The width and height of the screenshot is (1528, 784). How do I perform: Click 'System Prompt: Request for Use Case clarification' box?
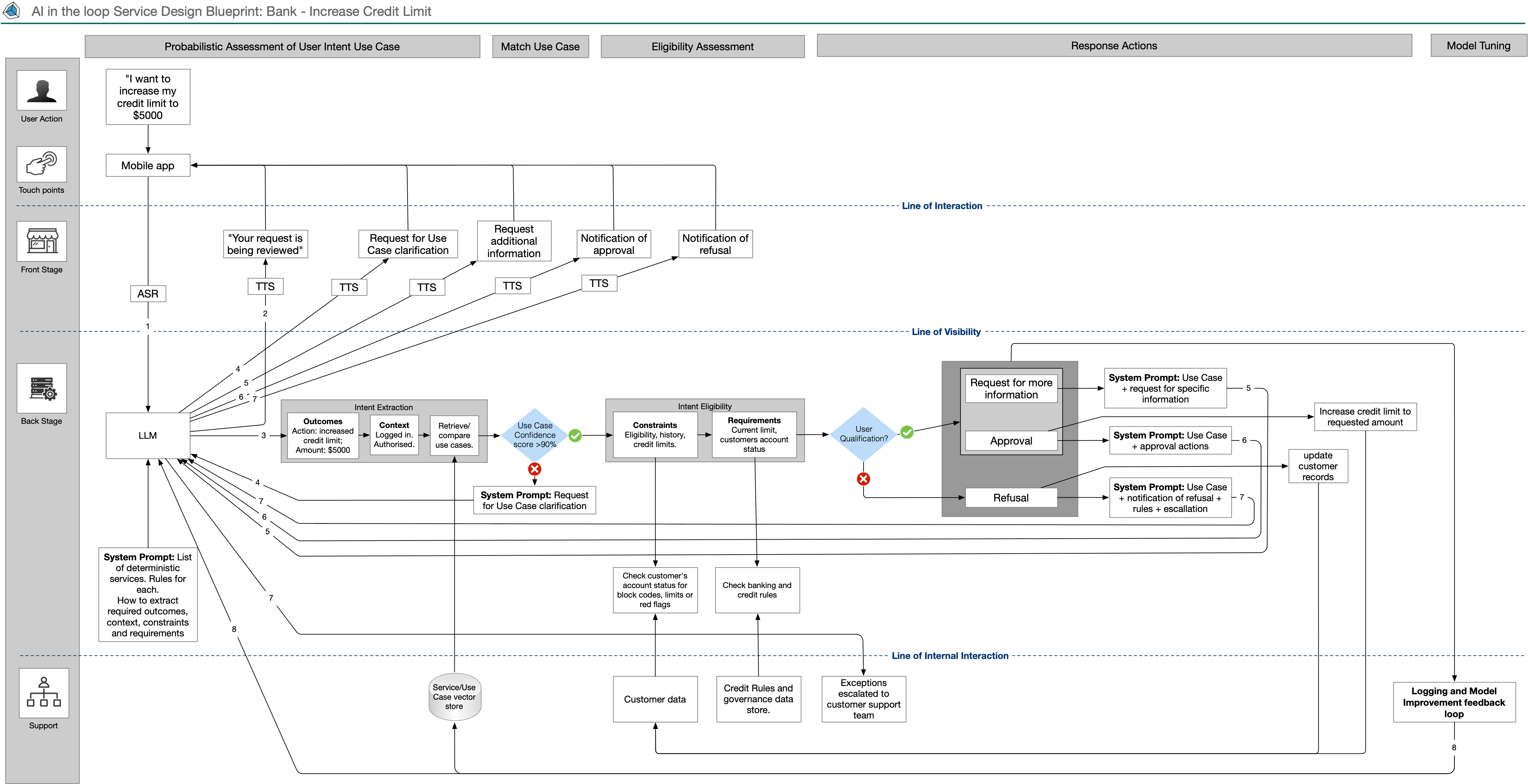pos(535,500)
